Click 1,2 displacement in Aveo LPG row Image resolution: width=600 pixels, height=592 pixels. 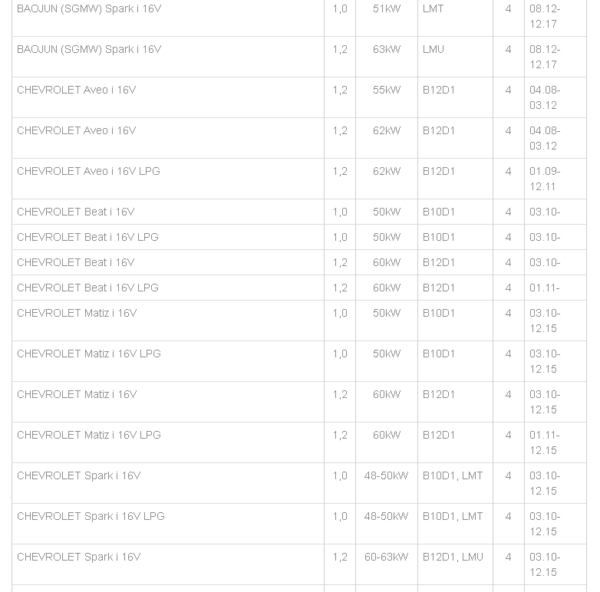click(340, 171)
